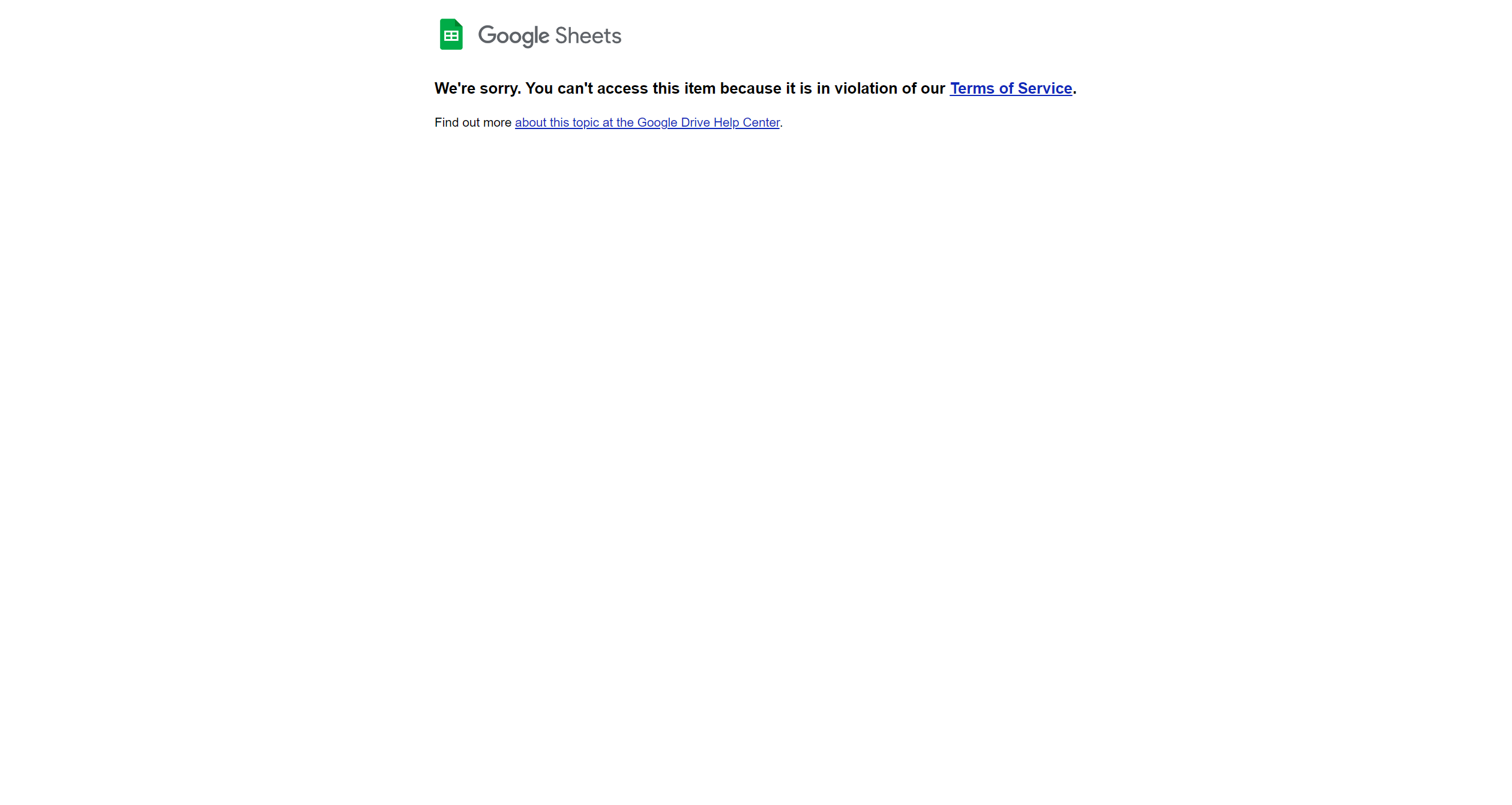
Task: Click the "Find out more" text
Action: click(x=473, y=122)
